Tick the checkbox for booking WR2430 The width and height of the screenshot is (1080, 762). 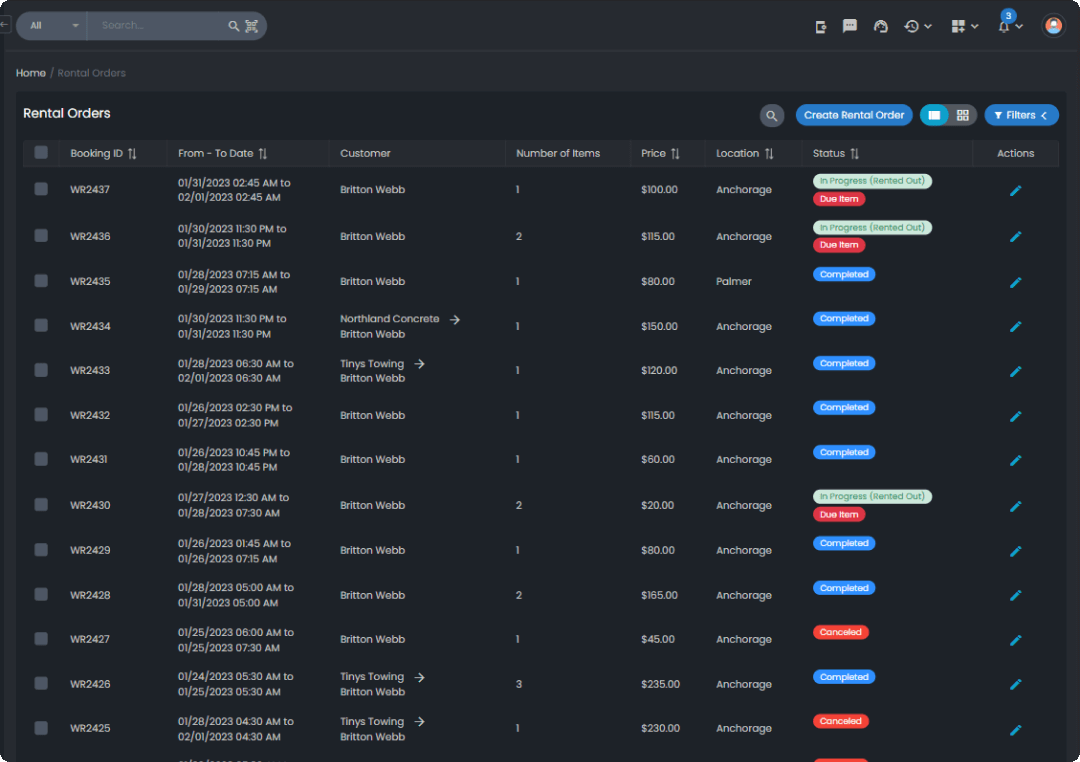coord(41,505)
